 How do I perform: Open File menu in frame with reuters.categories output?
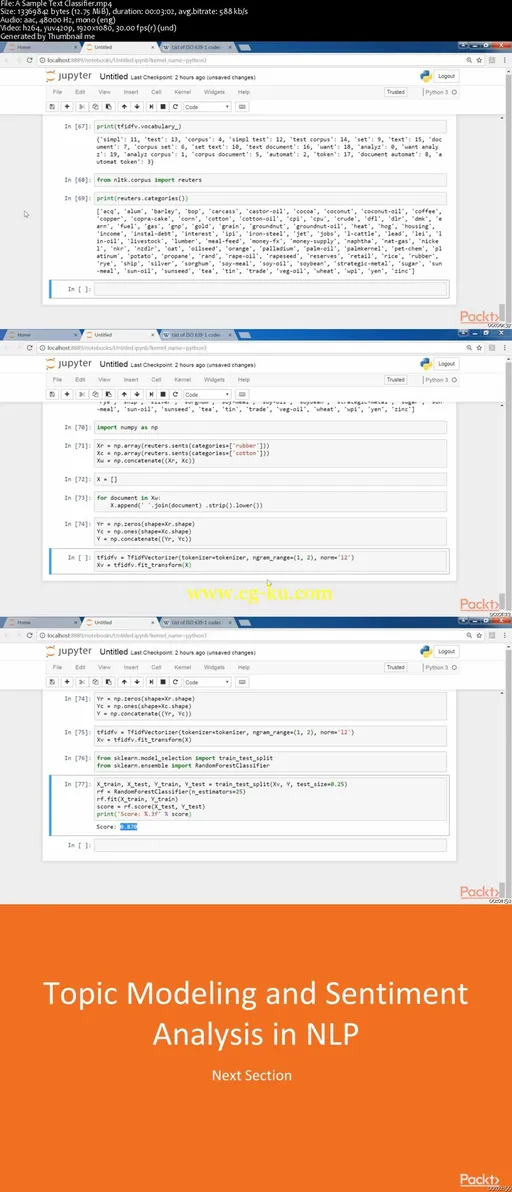pyautogui.click(x=57, y=92)
